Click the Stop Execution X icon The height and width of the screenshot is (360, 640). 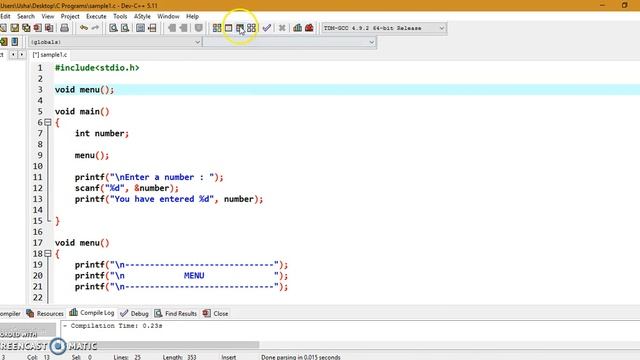pyautogui.click(x=282, y=28)
